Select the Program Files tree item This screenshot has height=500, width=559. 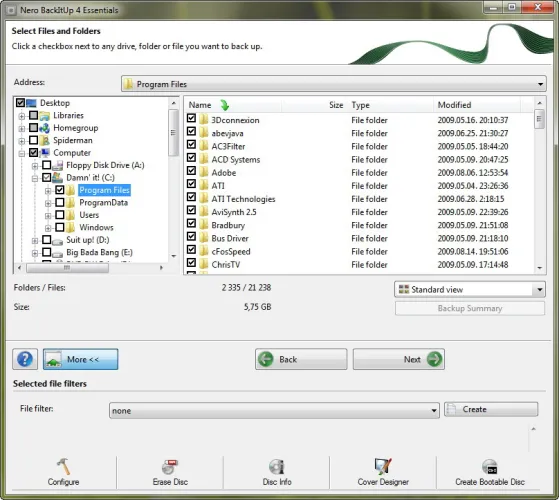click(104, 190)
